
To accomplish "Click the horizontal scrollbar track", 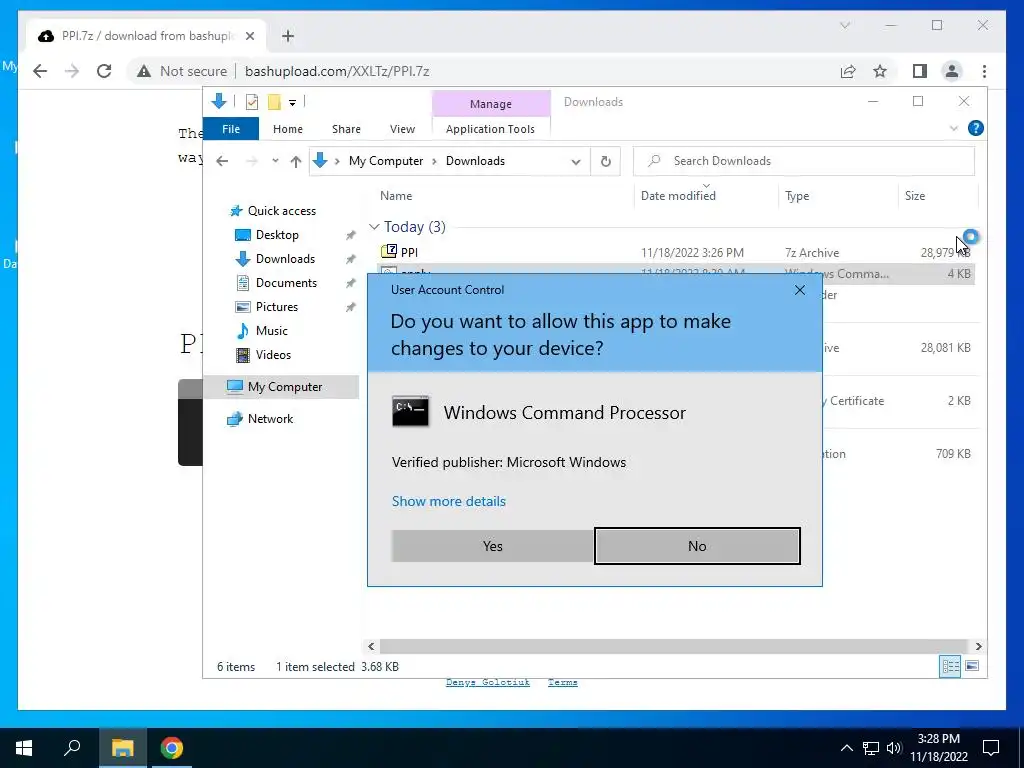I will pos(674,647).
